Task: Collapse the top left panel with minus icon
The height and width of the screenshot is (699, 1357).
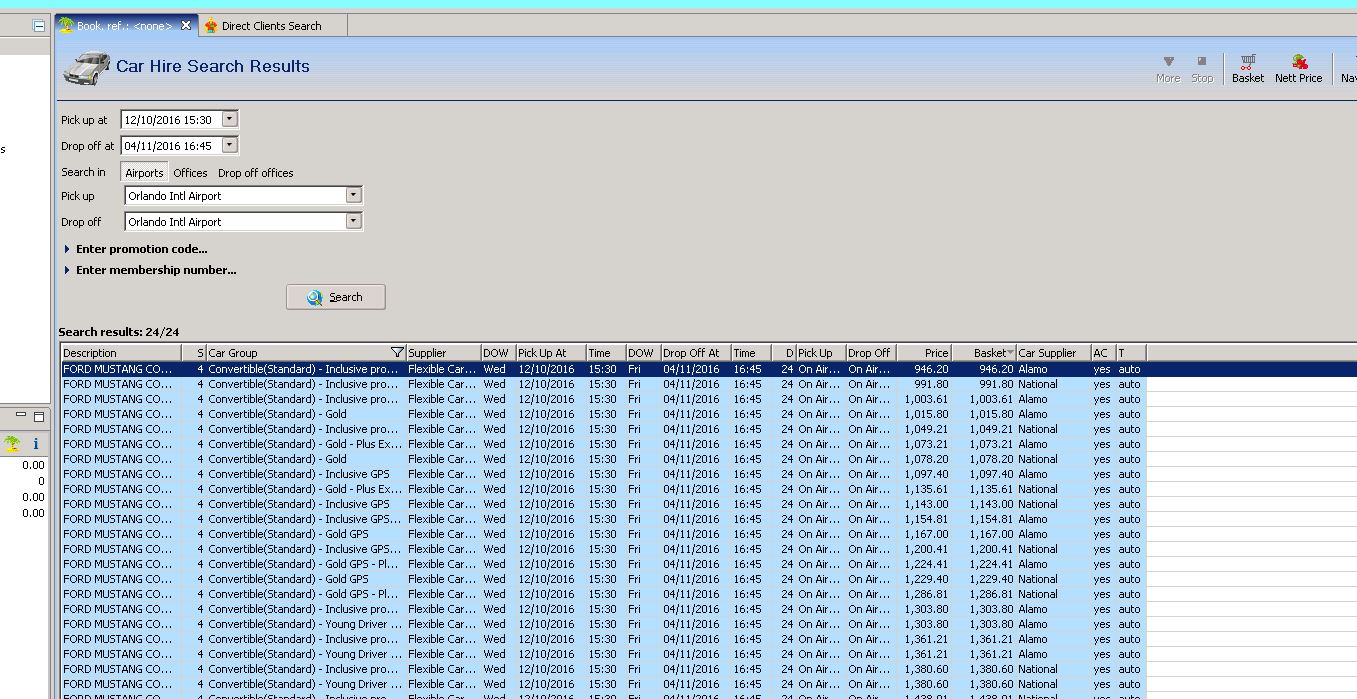Action: pyautogui.click(x=39, y=26)
